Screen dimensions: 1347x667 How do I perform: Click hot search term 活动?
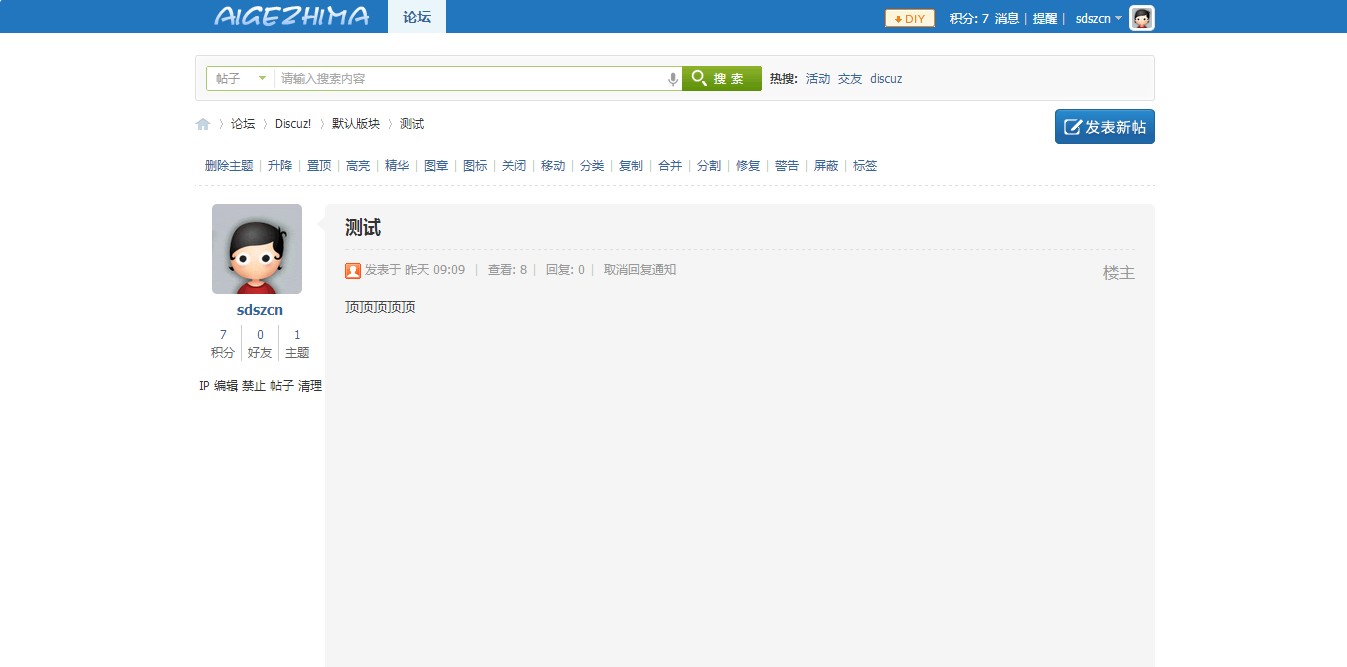tap(818, 78)
